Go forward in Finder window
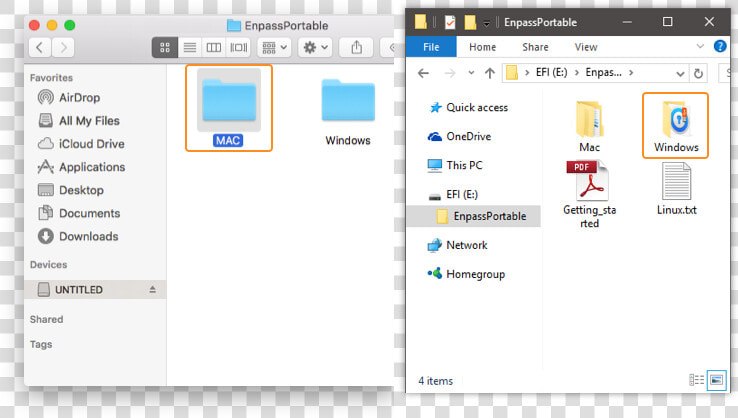 click(63, 48)
